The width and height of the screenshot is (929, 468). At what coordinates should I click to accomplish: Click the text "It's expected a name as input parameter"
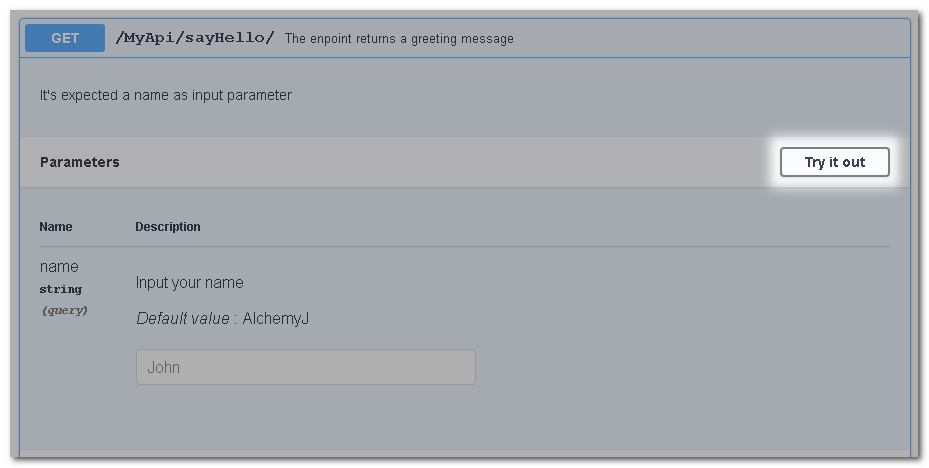165,96
